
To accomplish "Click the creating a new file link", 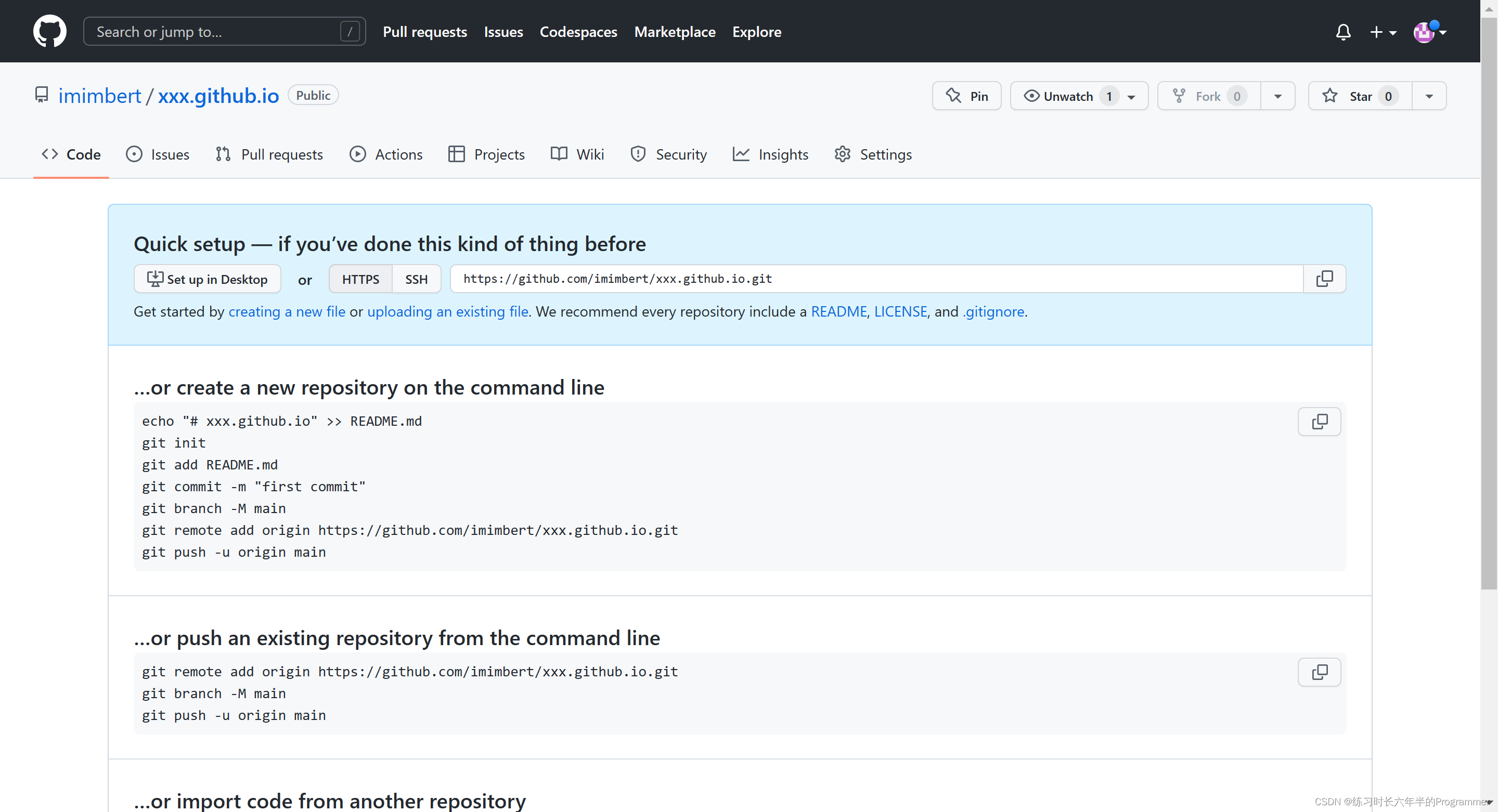I will point(287,311).
